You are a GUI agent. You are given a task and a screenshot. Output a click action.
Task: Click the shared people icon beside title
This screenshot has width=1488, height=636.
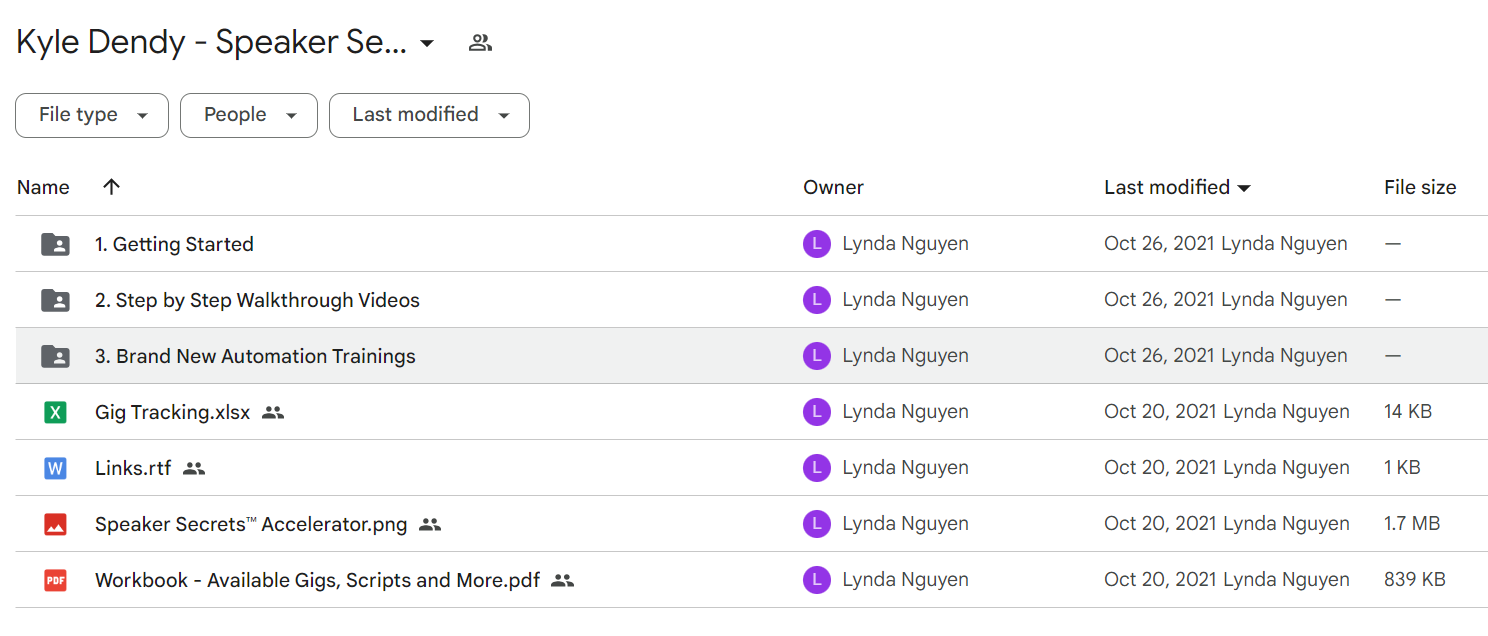481,43
